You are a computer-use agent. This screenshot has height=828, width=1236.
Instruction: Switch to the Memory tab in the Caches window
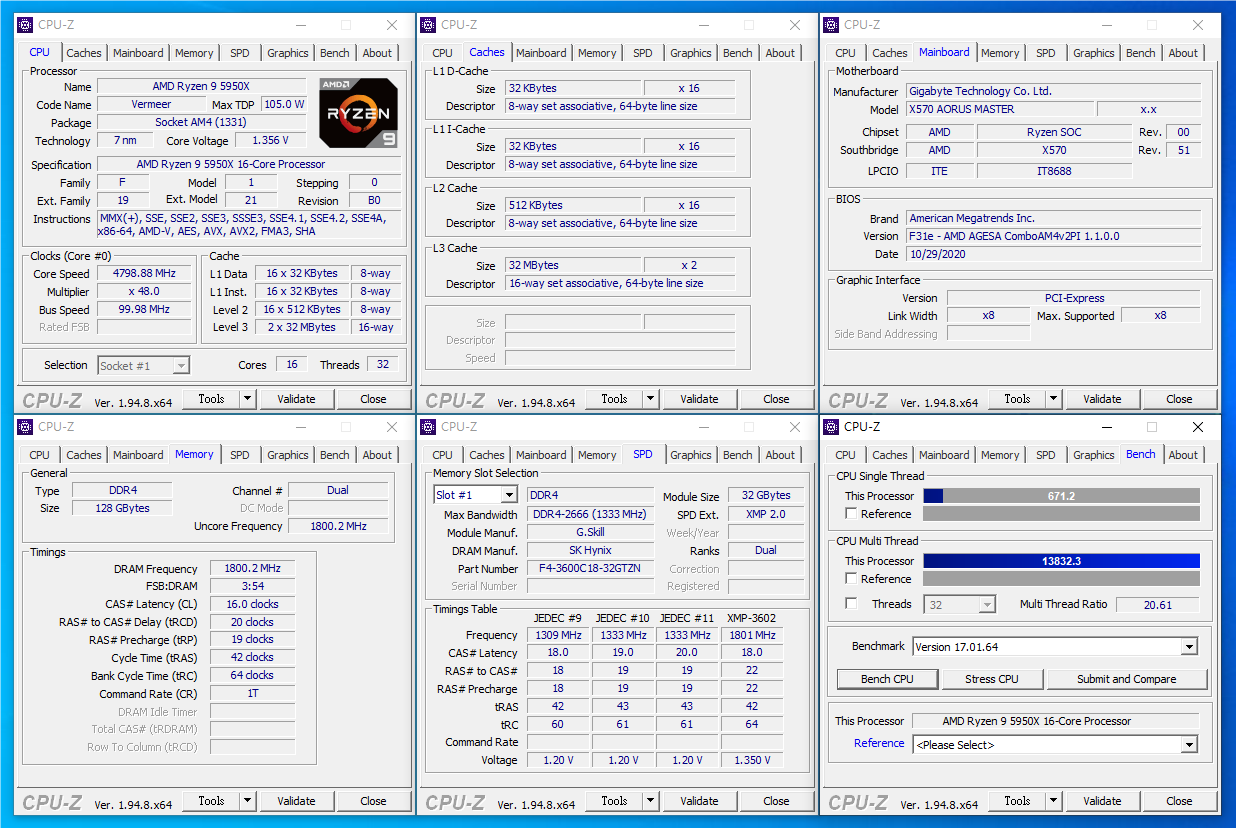coord(597,53)
